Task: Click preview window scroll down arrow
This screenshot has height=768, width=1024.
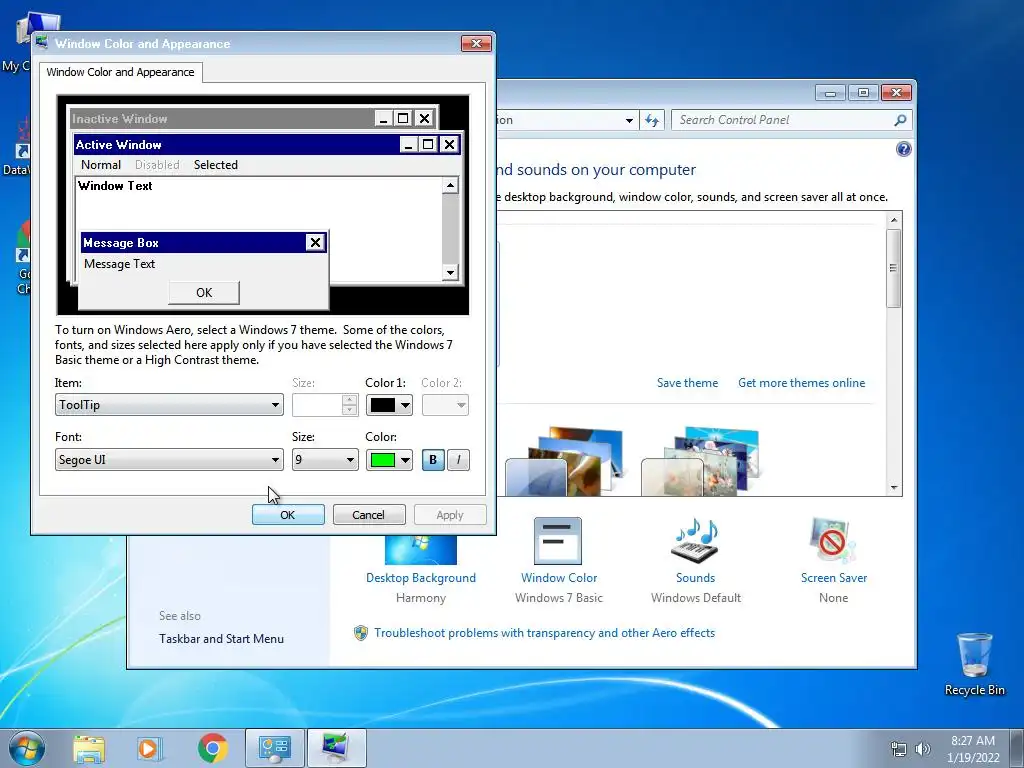Action: coord(450,272)
